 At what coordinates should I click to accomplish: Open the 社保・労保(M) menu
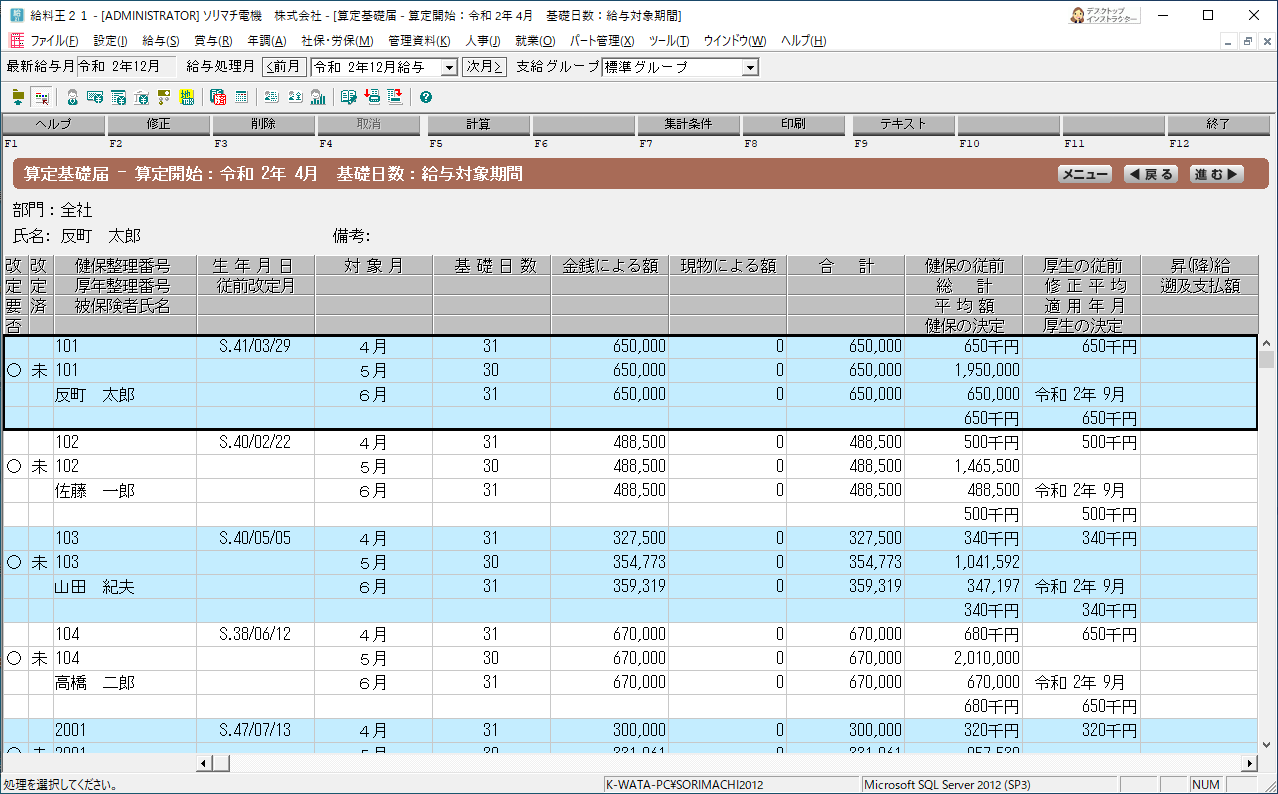point(337,41)
